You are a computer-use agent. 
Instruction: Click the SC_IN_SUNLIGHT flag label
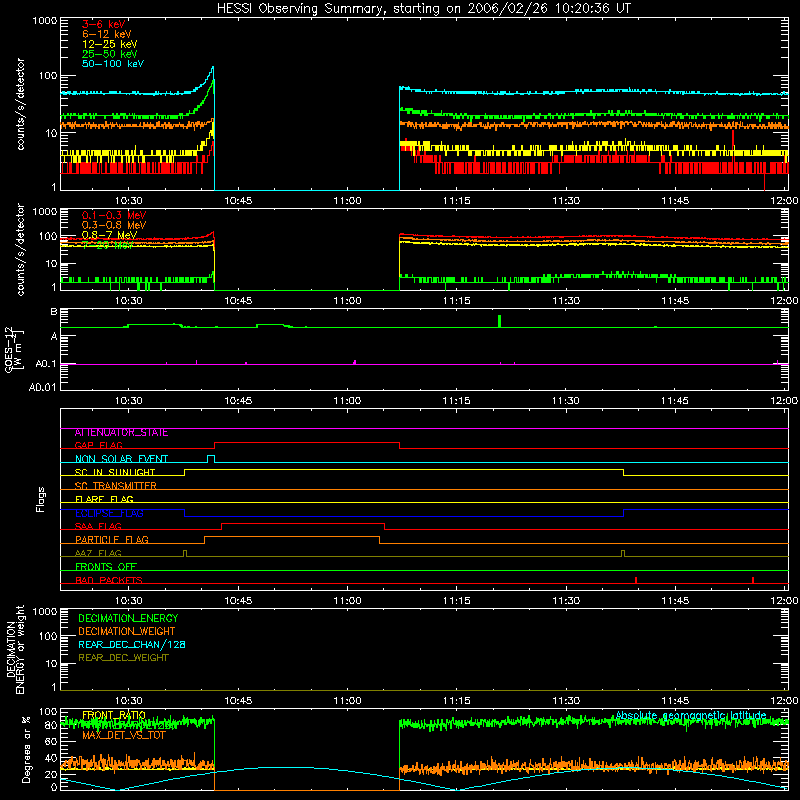pos(115,472)
